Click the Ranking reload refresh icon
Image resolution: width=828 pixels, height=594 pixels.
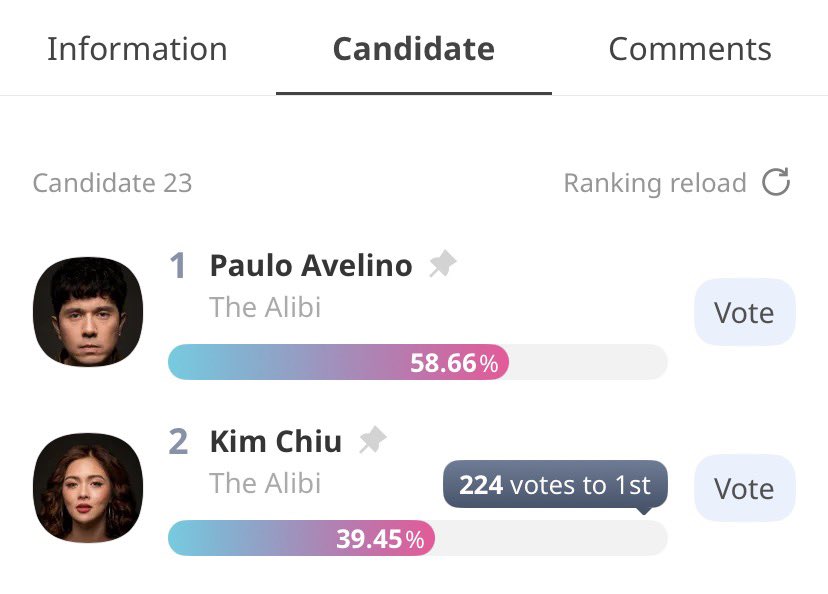tap(776, 182)
